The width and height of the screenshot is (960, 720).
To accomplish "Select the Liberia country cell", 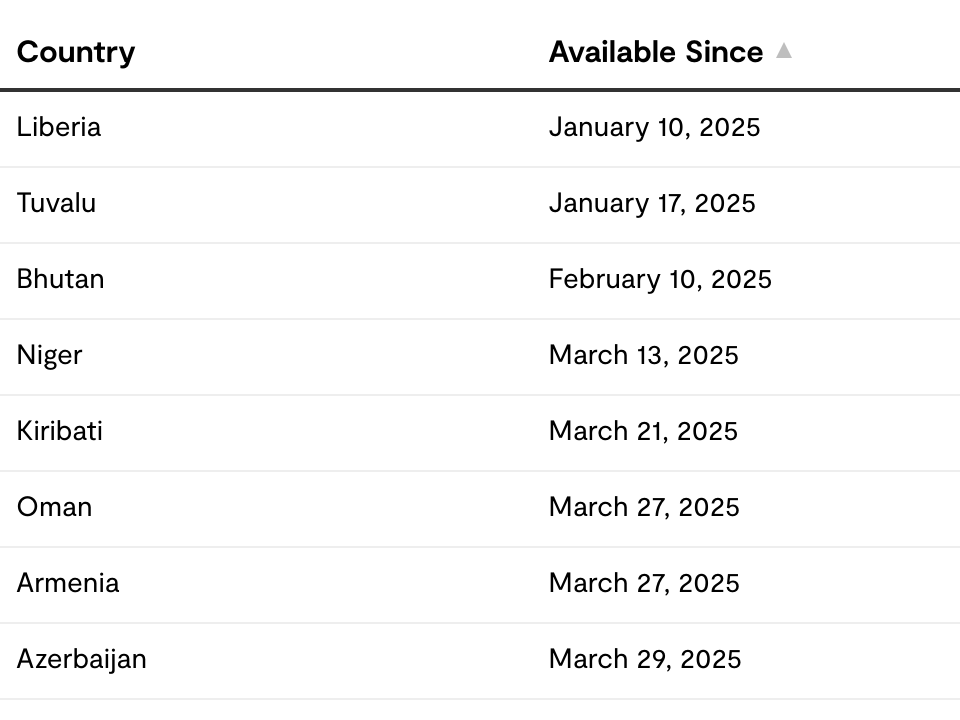I will pyautogui.click(x=59, y=128).
